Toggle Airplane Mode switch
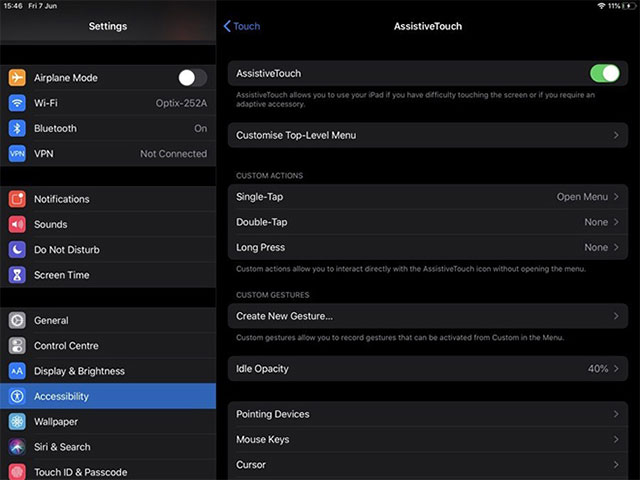This screenshot has height=480, width=640. click(191, 78)
